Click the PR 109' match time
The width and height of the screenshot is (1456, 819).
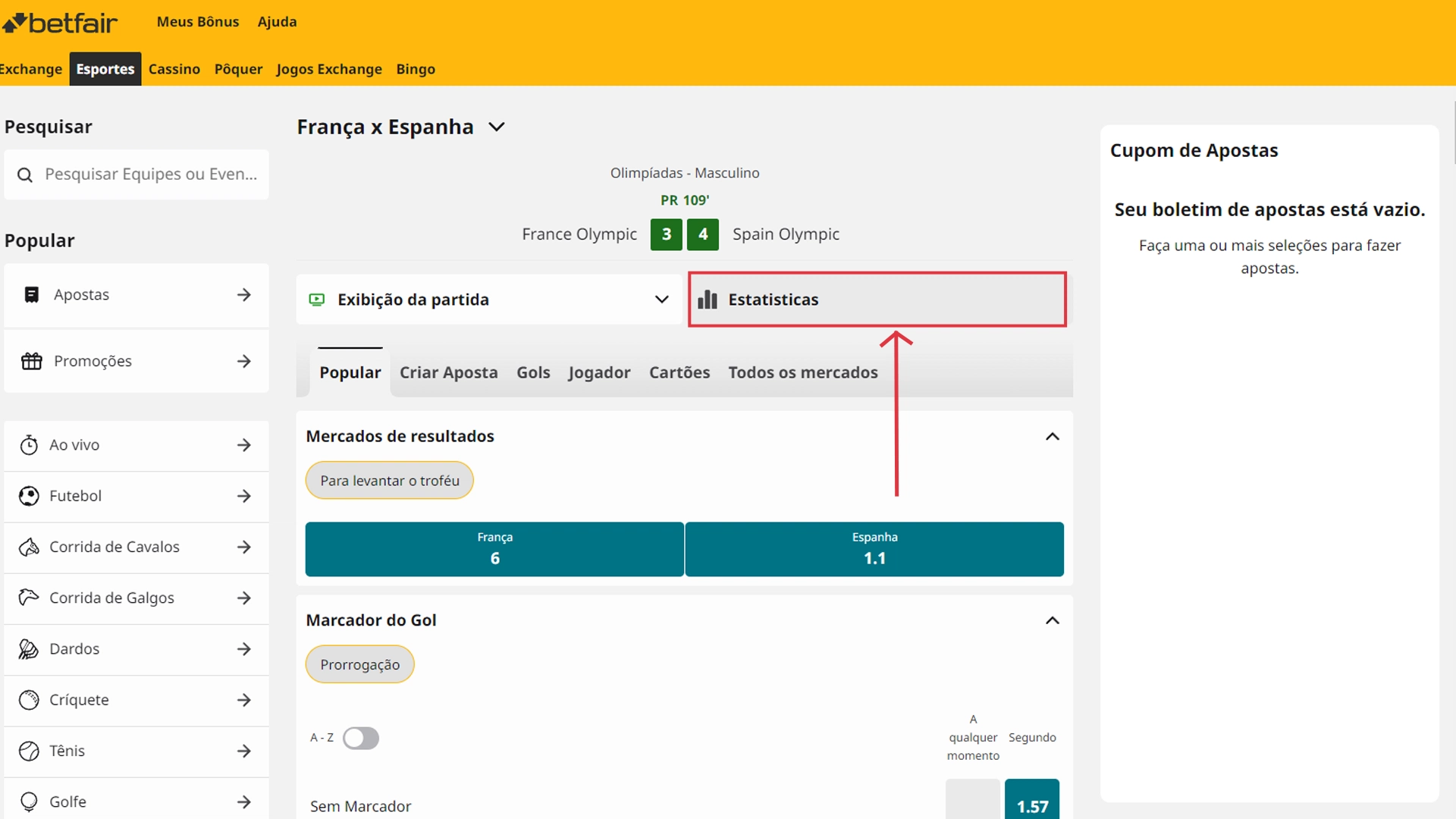click(685, 200)
